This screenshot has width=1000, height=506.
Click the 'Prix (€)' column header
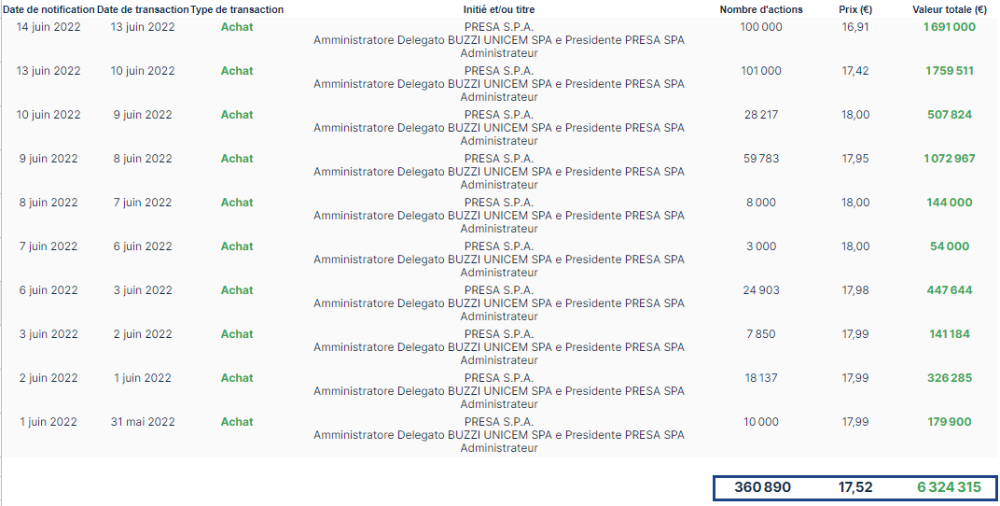[856, 9]
